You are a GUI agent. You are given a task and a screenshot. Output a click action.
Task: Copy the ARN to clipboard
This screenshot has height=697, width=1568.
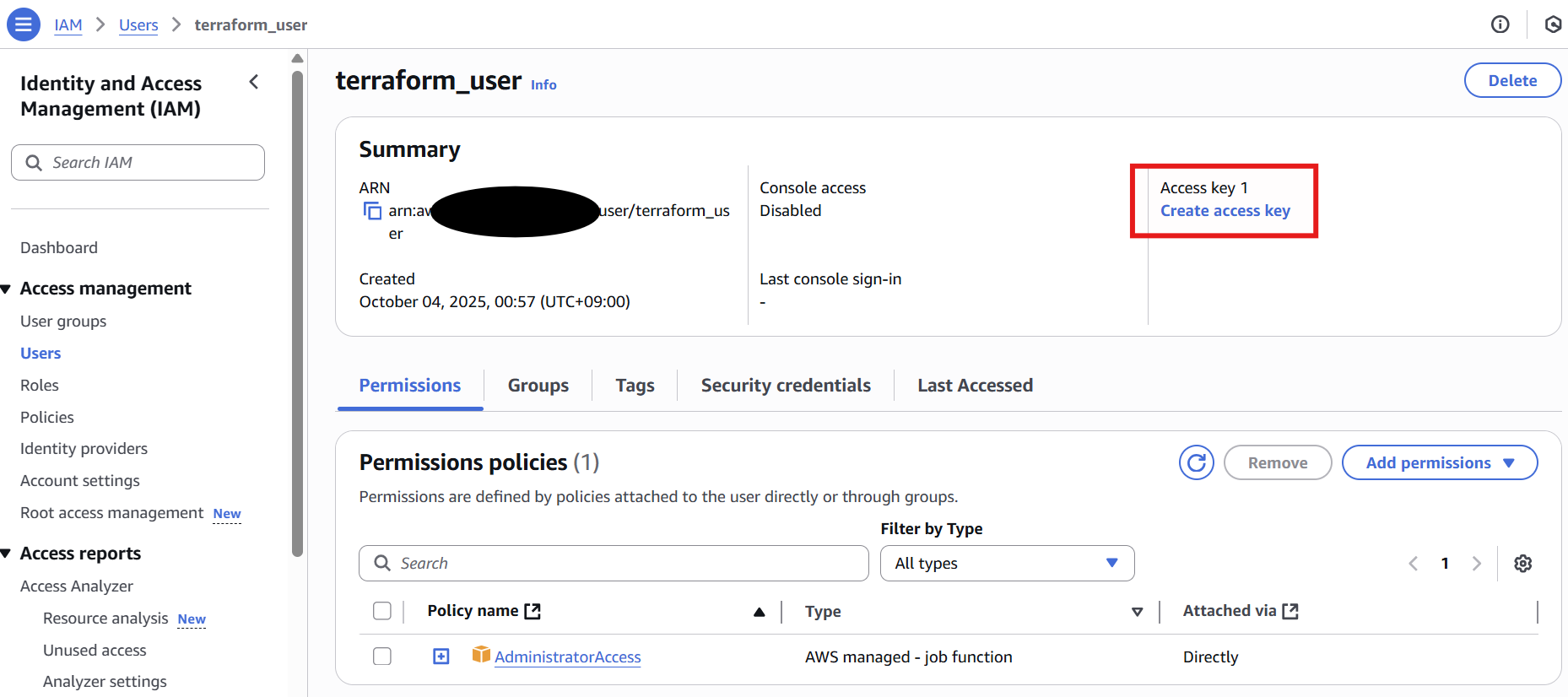pos(372,211)
